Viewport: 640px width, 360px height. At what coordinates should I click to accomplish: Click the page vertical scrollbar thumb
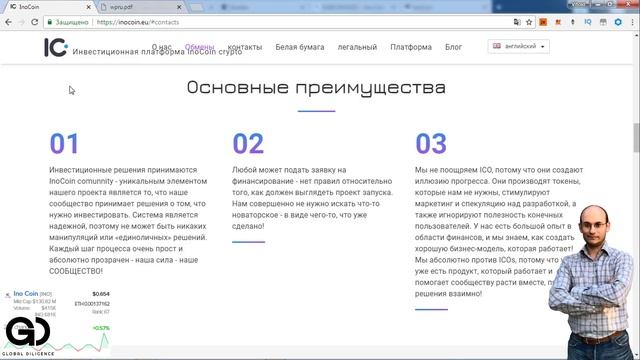[x=636, y=137]
